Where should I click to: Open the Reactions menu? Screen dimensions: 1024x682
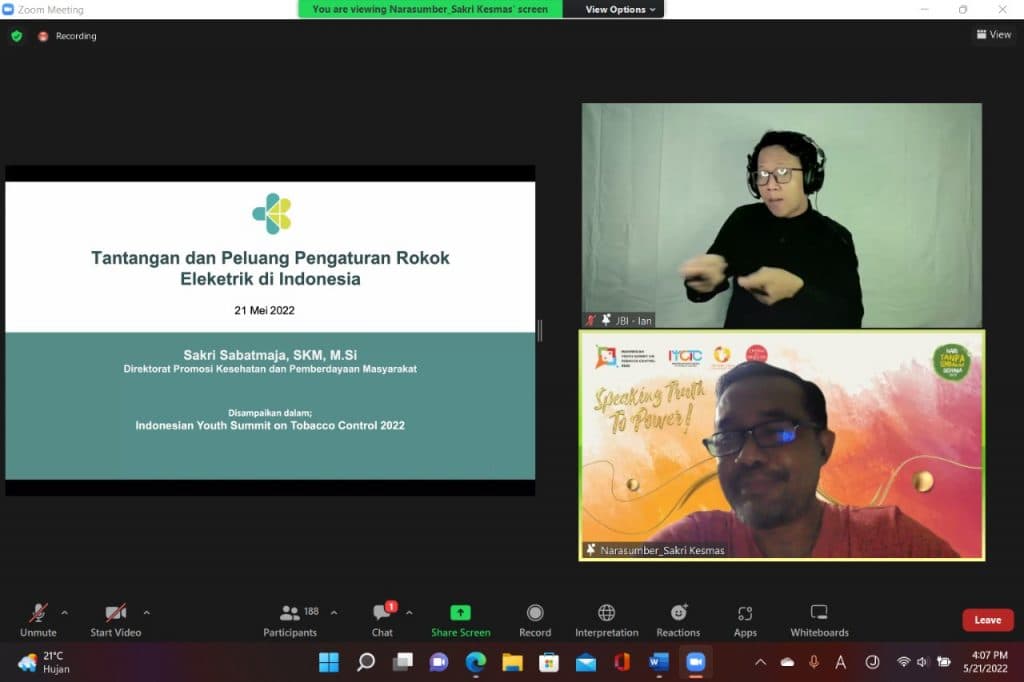[679, 620]
